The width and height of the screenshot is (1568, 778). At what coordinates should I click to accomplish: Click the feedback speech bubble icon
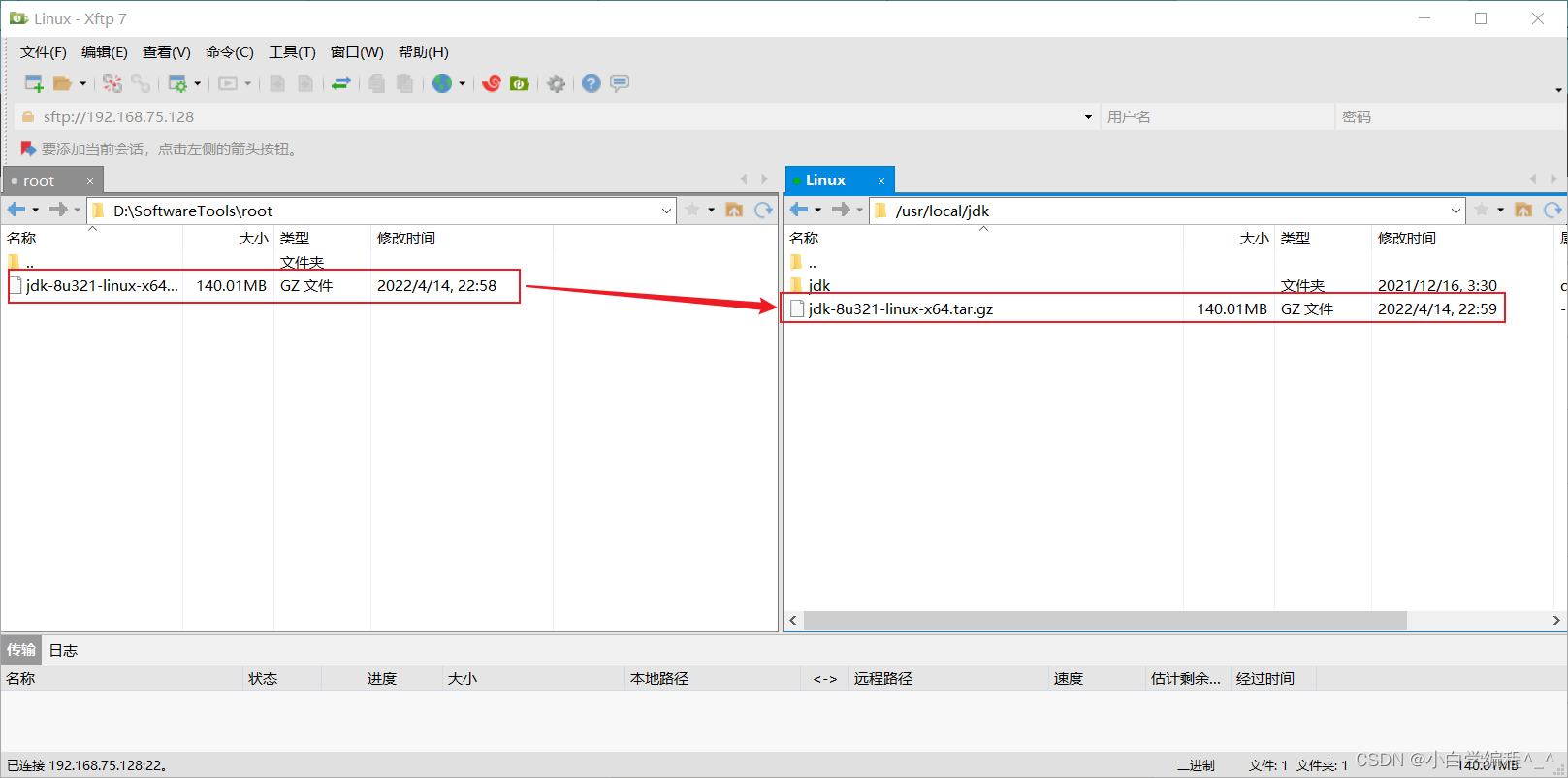tap(620, 83)
